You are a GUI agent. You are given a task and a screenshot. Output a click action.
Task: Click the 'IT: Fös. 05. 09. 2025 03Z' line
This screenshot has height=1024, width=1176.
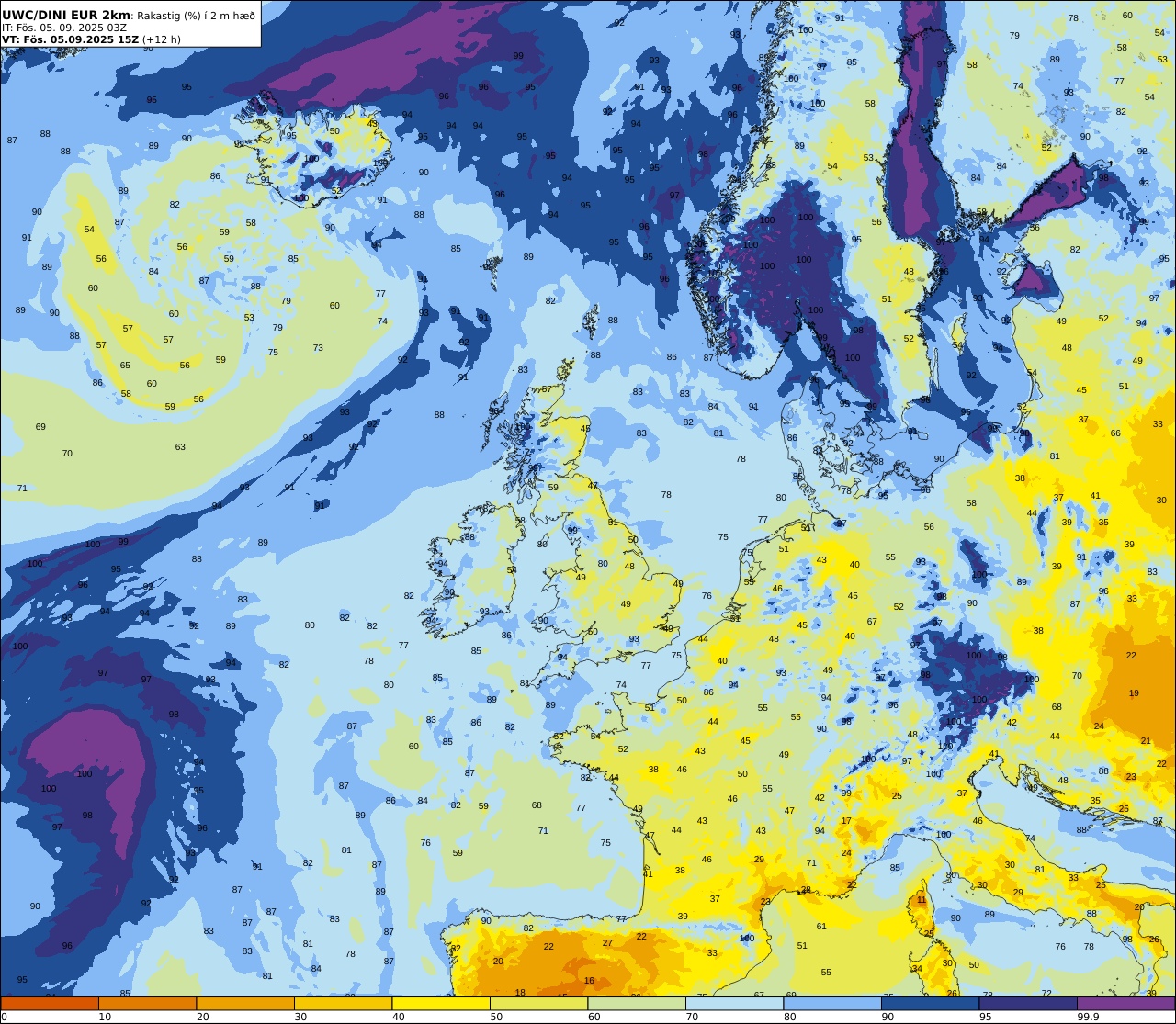[64, 28]
